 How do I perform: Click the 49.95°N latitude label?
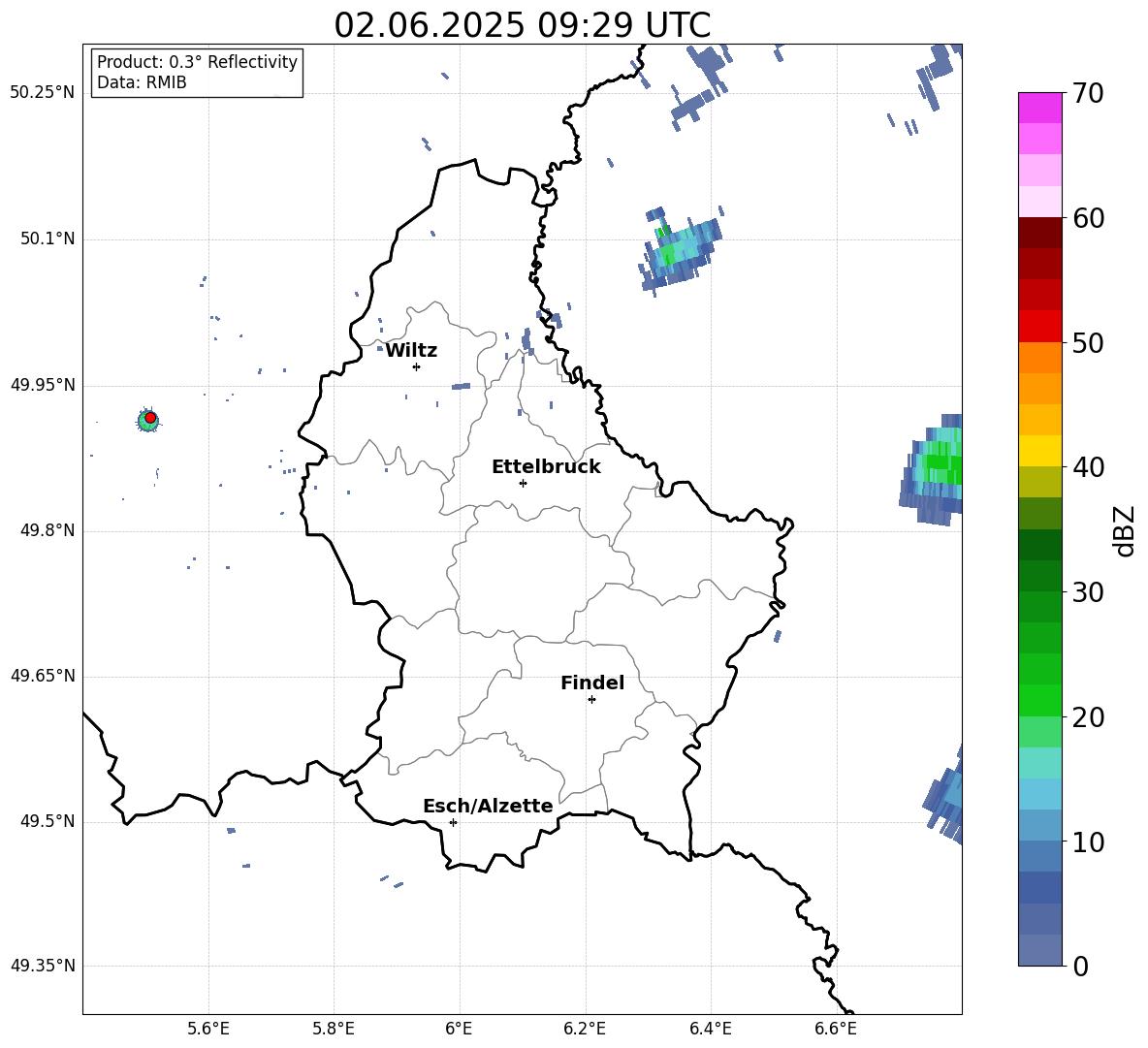click(x=43, y=385)
